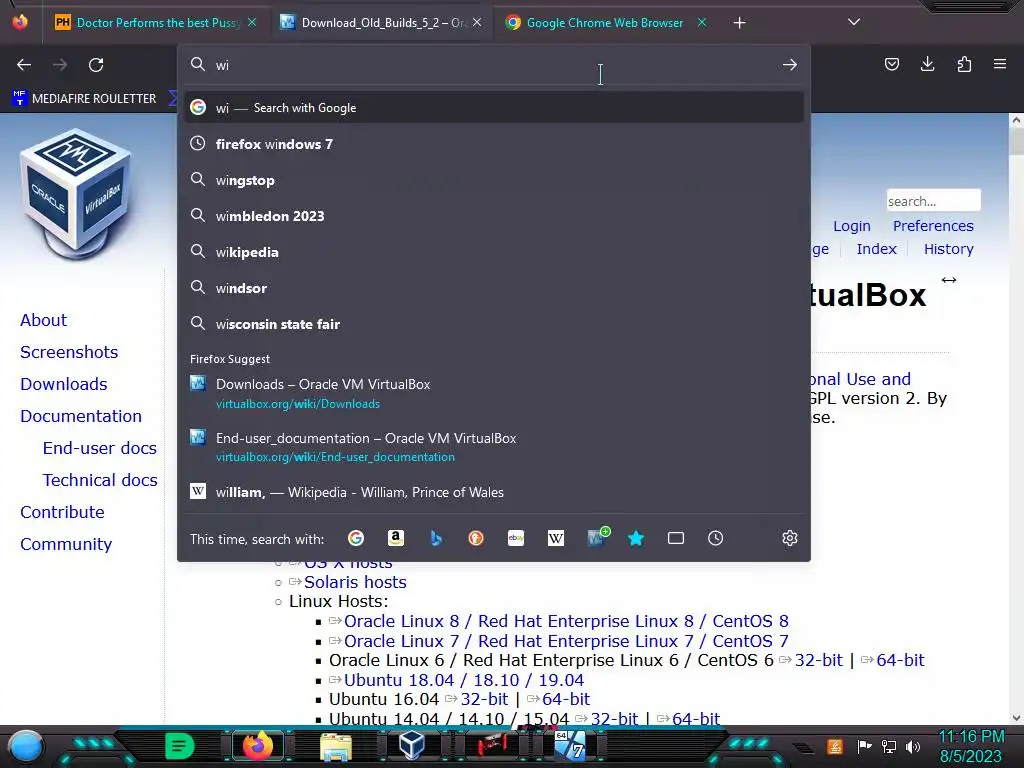
Task: Open the Preferences link
Action: [933, 226]
